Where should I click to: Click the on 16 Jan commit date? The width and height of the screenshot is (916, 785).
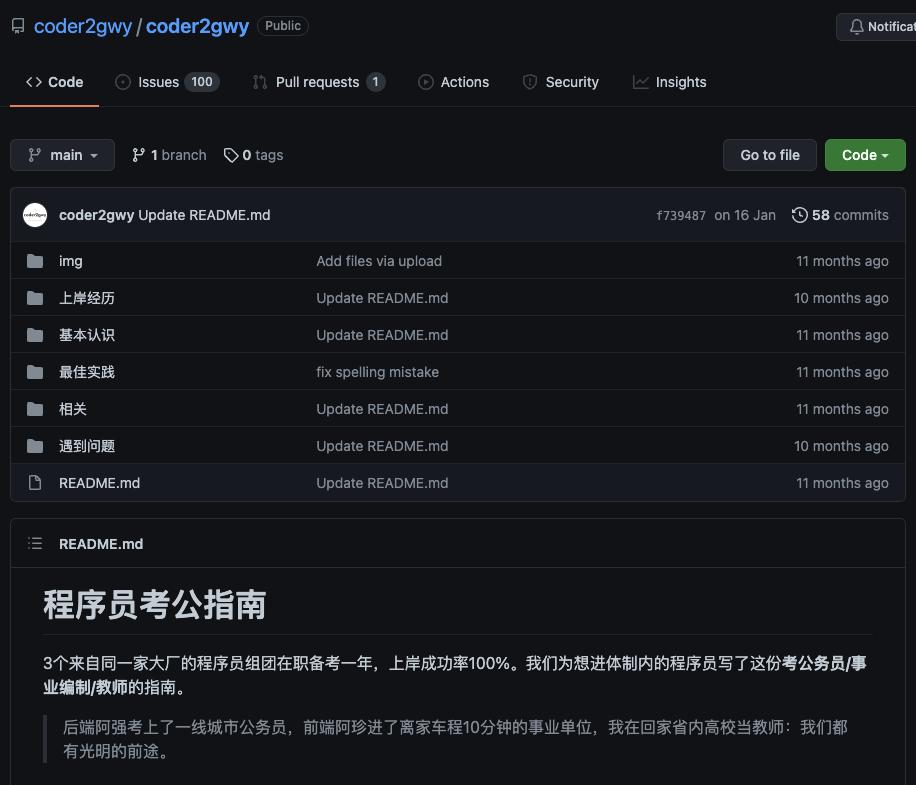pyautogui.click(x=745, y=215)
